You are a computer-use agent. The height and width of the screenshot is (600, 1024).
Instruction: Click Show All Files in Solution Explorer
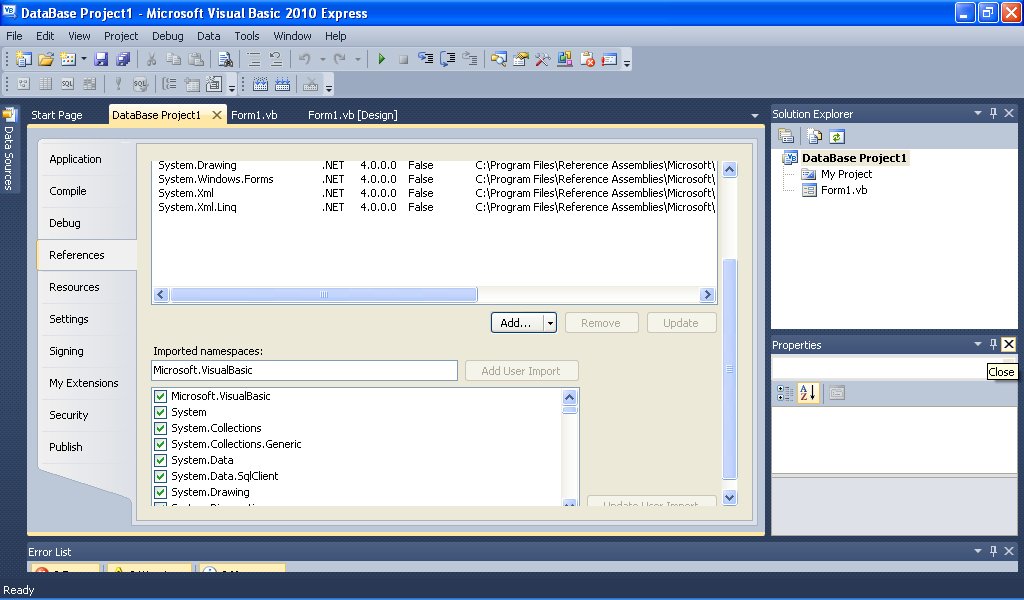[x=814, y=136]
